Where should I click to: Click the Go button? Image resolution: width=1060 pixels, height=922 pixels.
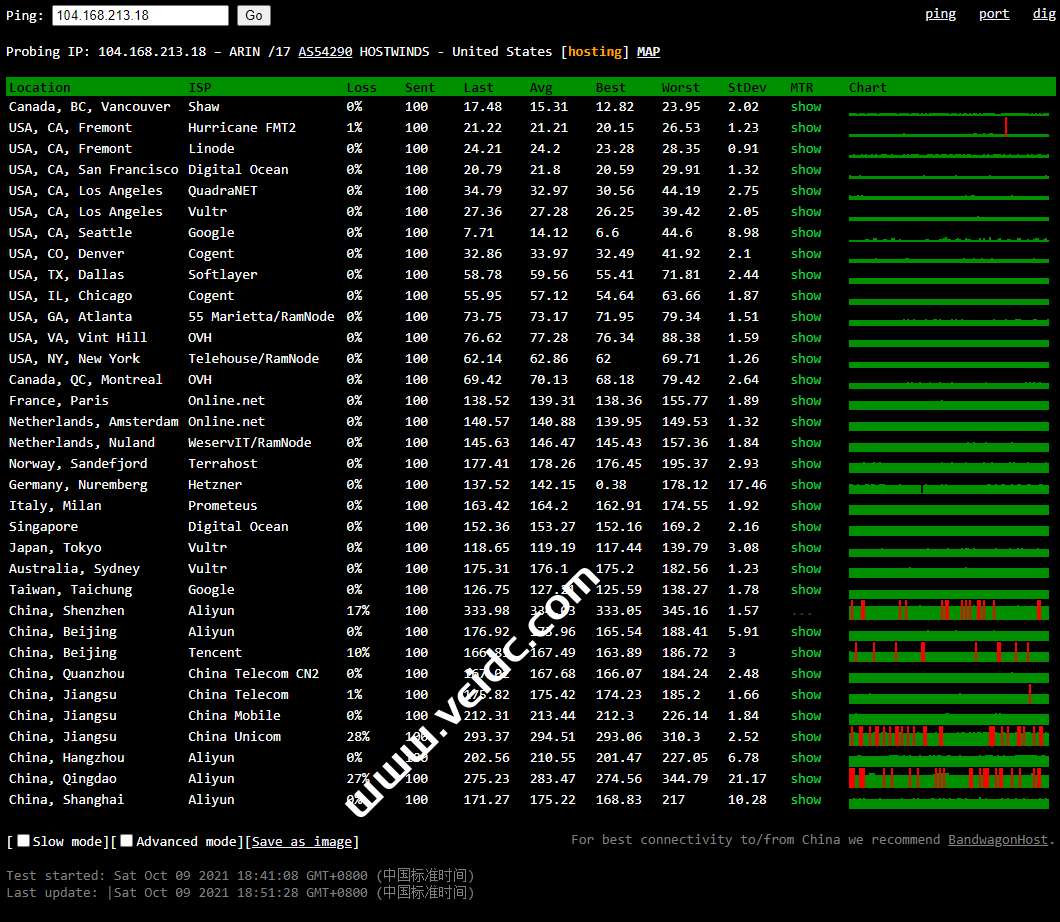click(x=254, y=15)
